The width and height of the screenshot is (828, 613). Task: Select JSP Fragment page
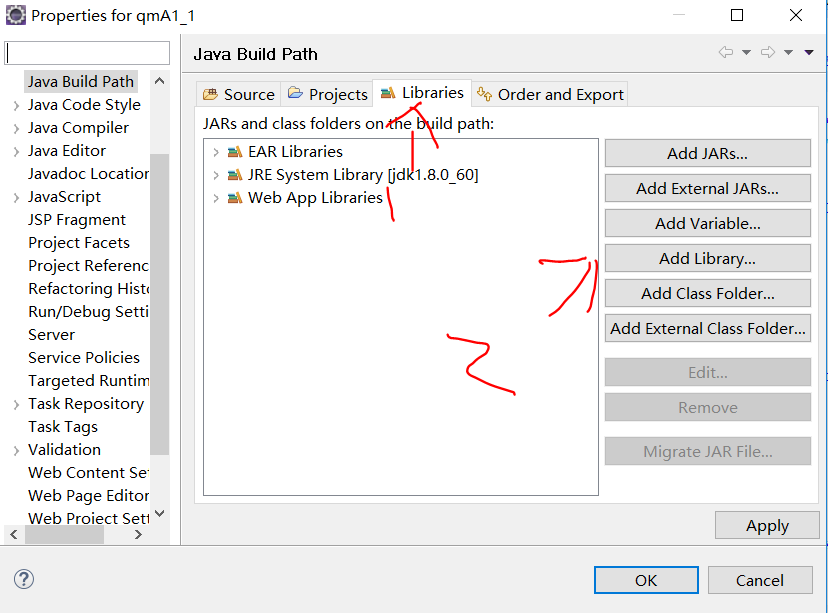77,220
